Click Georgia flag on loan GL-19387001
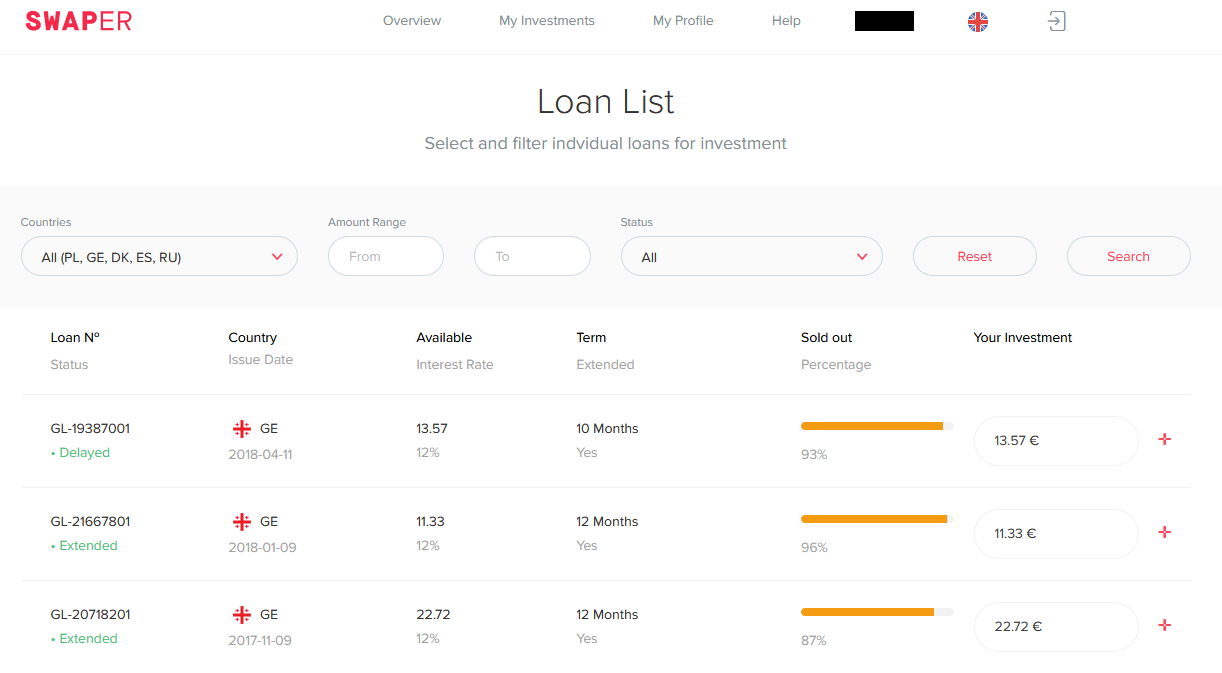This screenshot has width=1222, height=673. point(241,429)
